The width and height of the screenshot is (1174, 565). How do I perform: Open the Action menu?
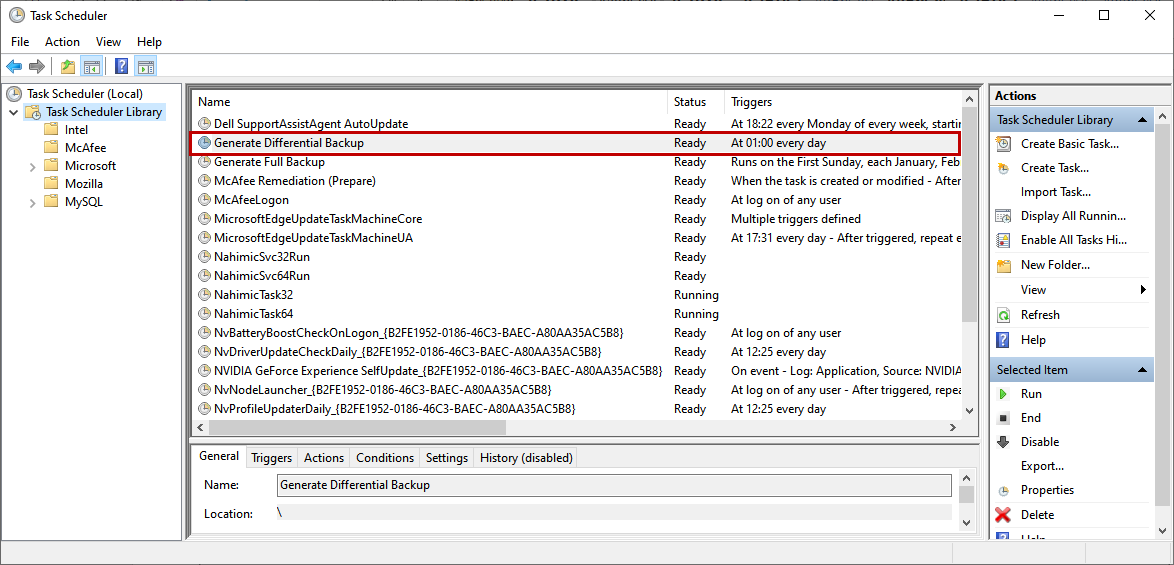tap(62, 42)
